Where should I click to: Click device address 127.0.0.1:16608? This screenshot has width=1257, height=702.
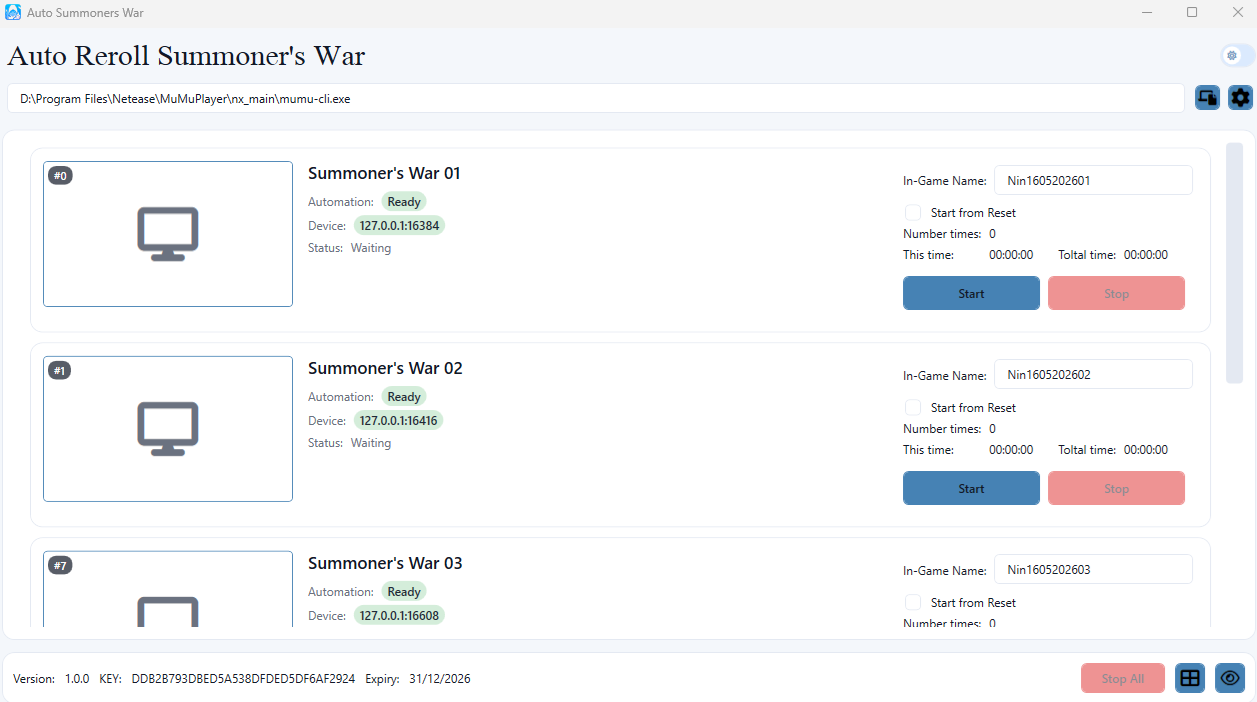(399, 616)
